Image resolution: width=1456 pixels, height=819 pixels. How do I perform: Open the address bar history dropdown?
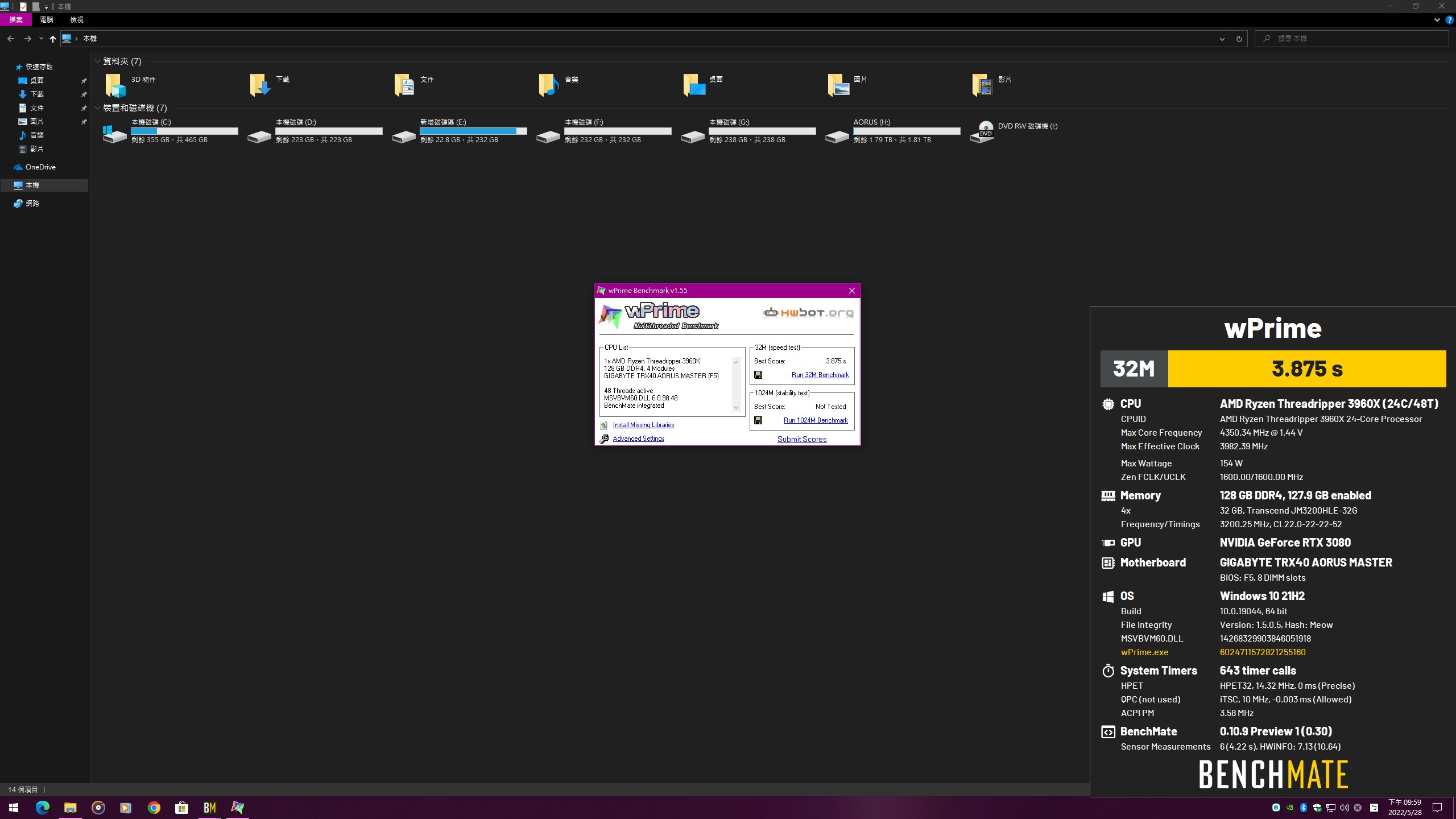click(x=1222, y=39)
